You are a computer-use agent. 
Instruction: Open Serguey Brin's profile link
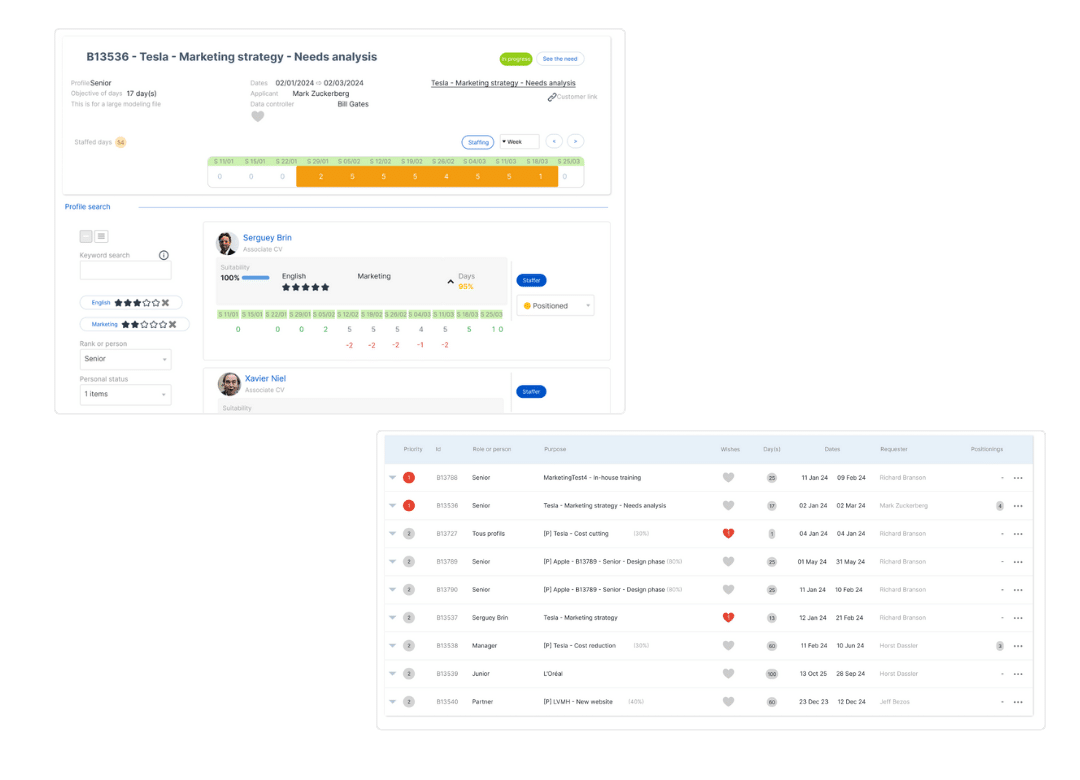[267, 238]
